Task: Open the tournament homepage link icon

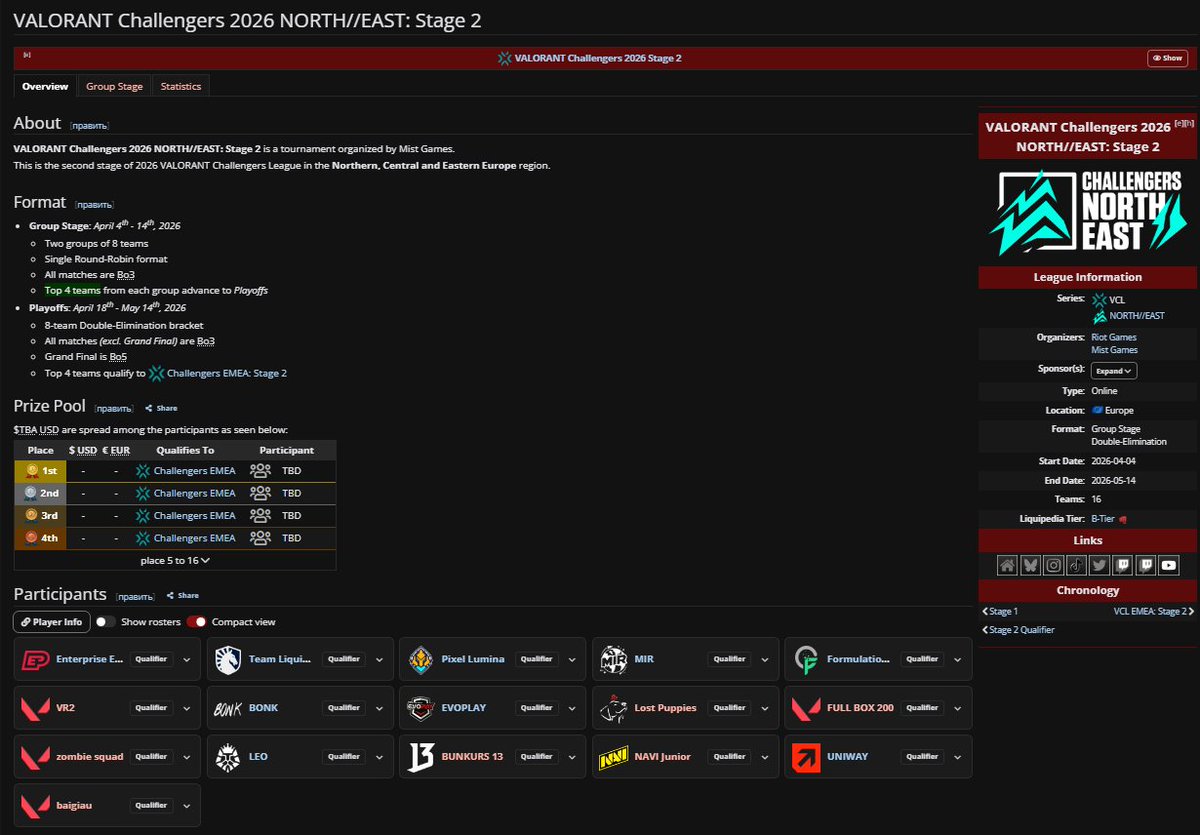Action: tap(1008, 565)
